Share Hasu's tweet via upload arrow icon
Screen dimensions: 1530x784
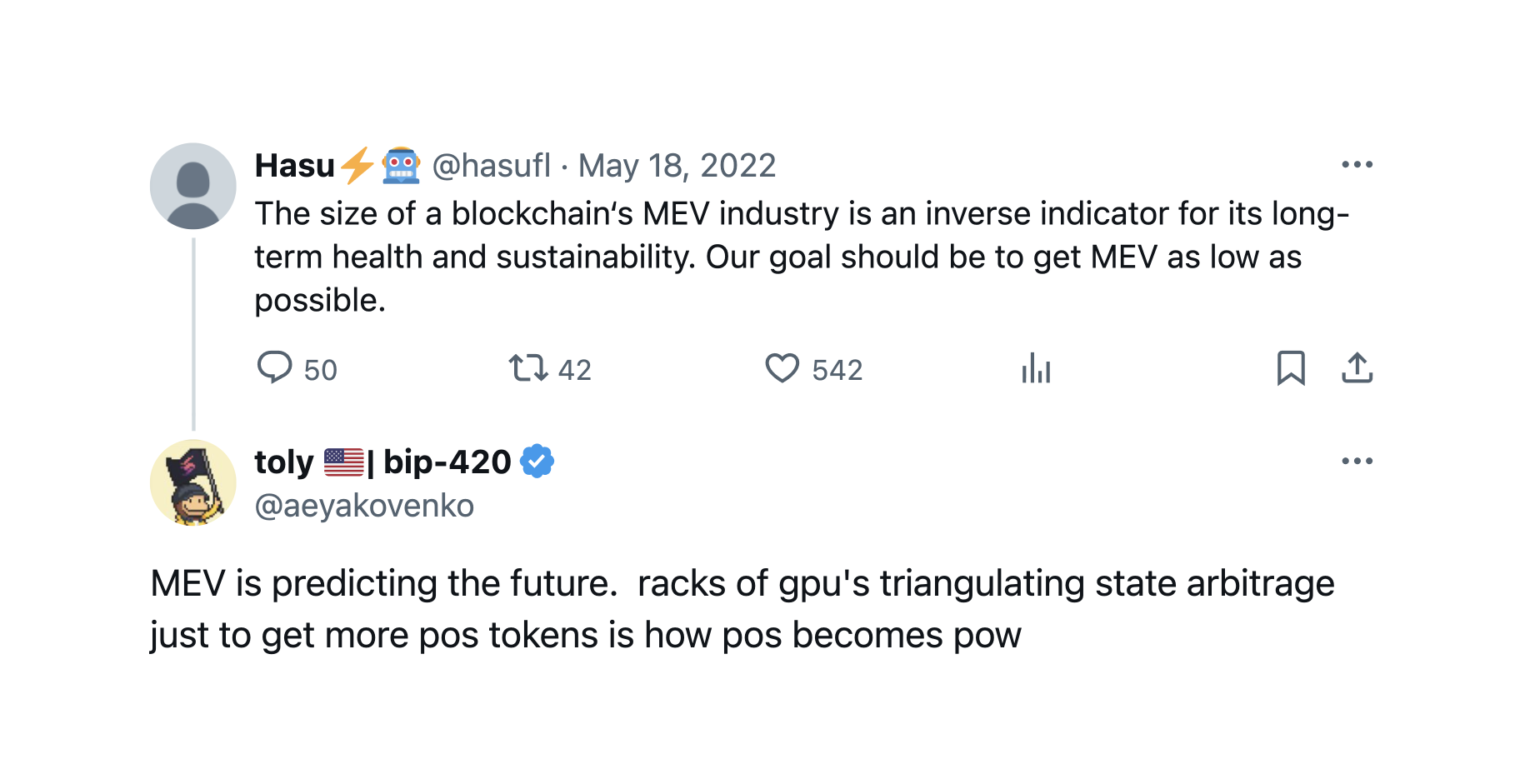[x=1357, y=367]
